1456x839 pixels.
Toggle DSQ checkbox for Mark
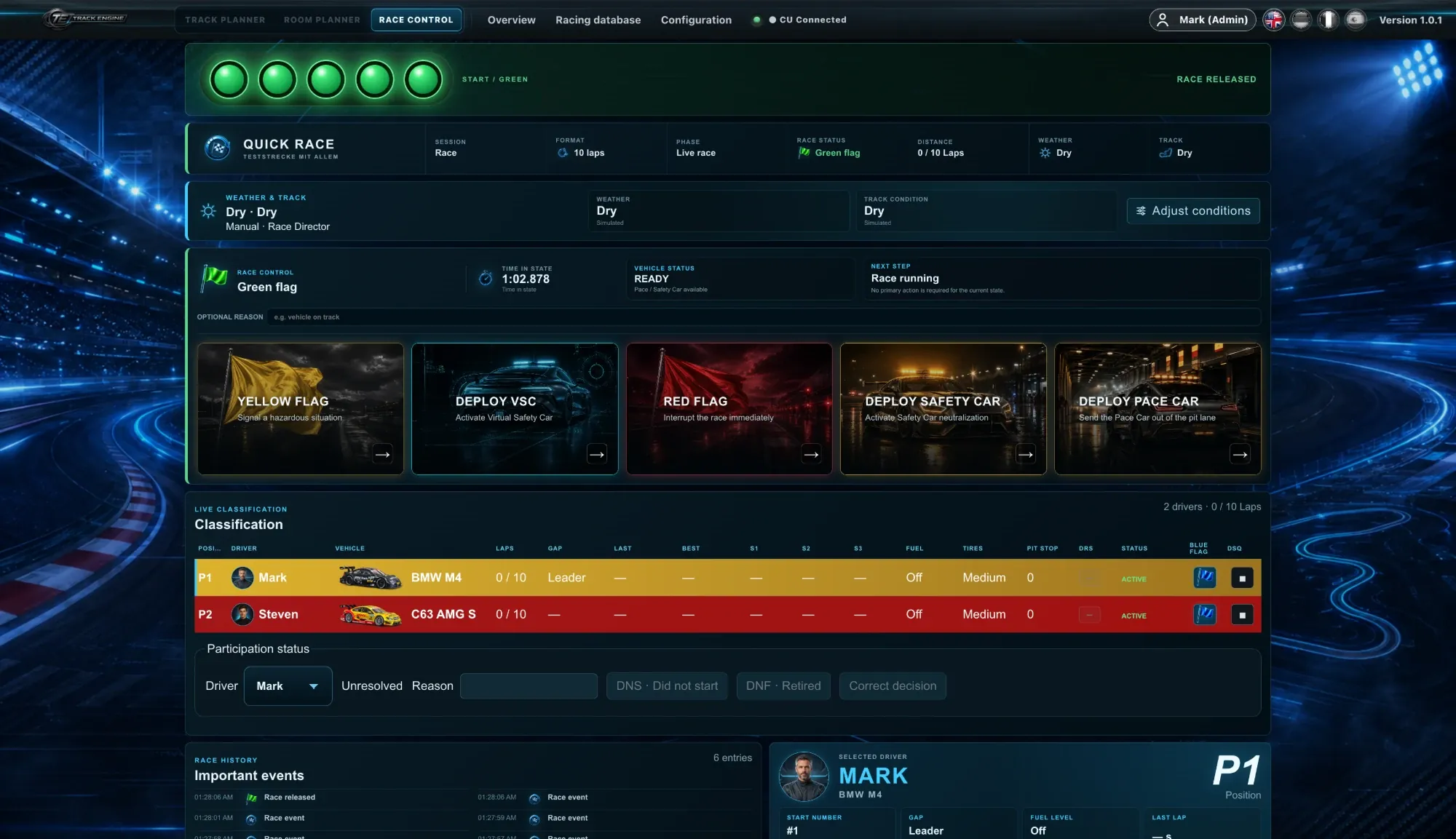(1242, 578)
